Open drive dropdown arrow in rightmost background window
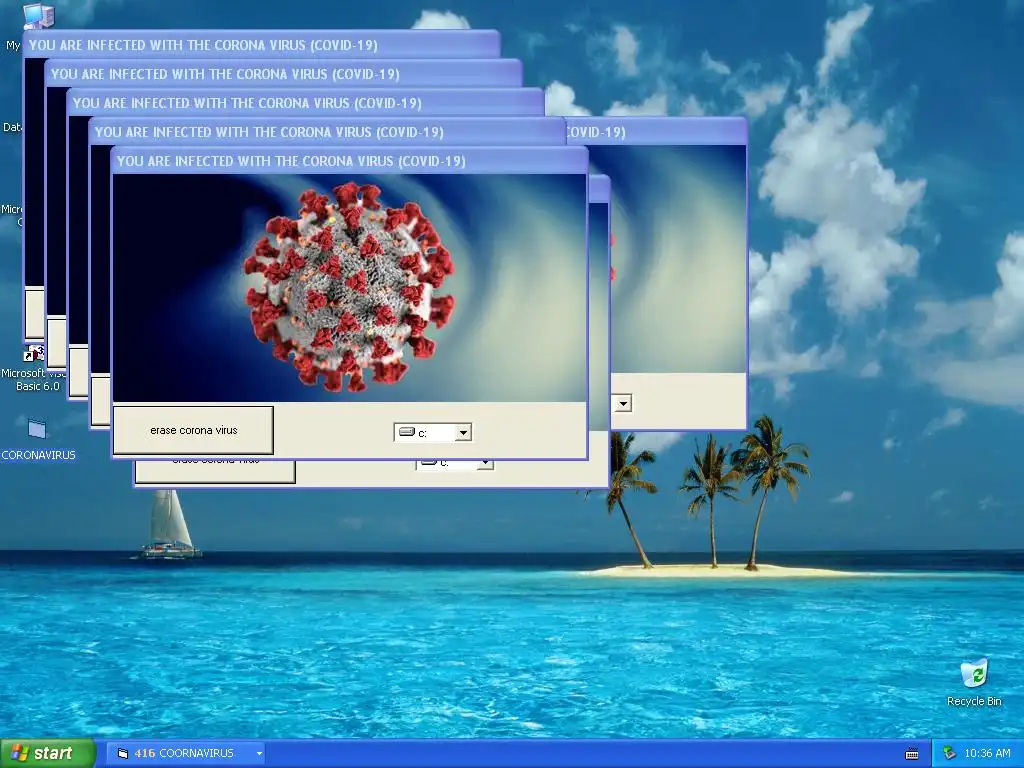This screenshot has width=1024, height=768. tap(622, 403)
